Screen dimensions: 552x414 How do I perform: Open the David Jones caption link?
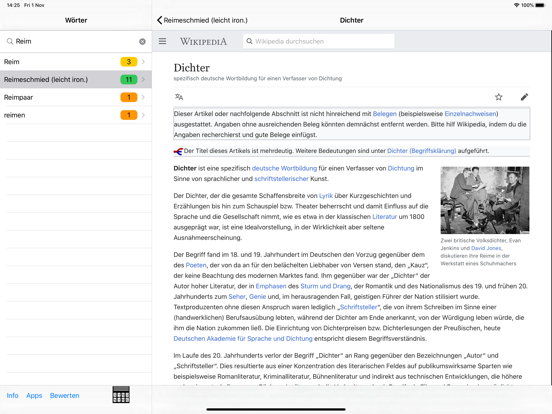(486, 248)
